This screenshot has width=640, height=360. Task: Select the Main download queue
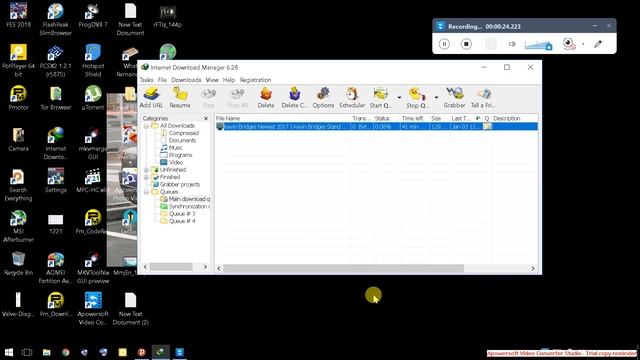(185, 199)
